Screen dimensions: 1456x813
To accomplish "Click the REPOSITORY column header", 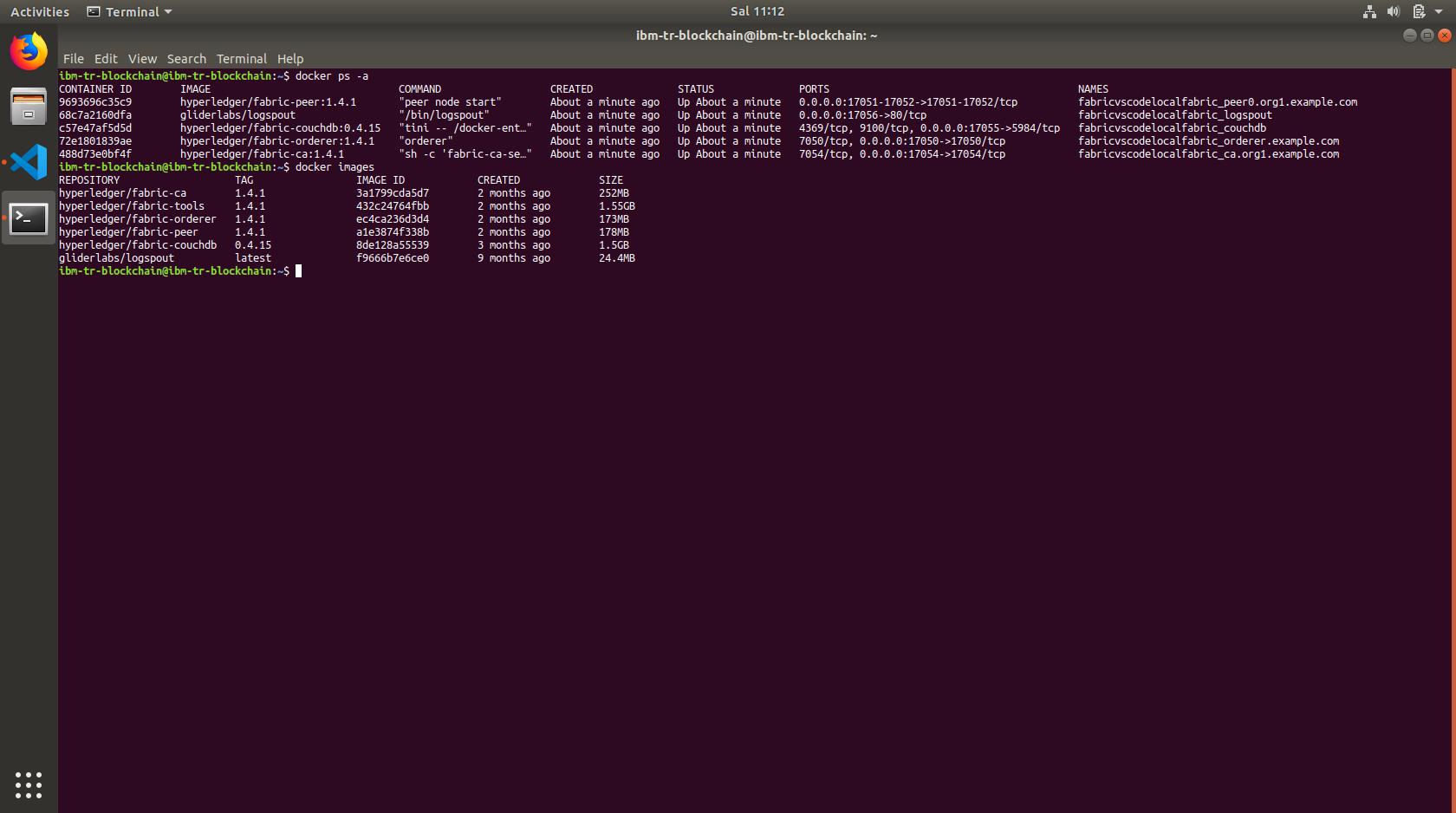I will (x=89, y=180).
